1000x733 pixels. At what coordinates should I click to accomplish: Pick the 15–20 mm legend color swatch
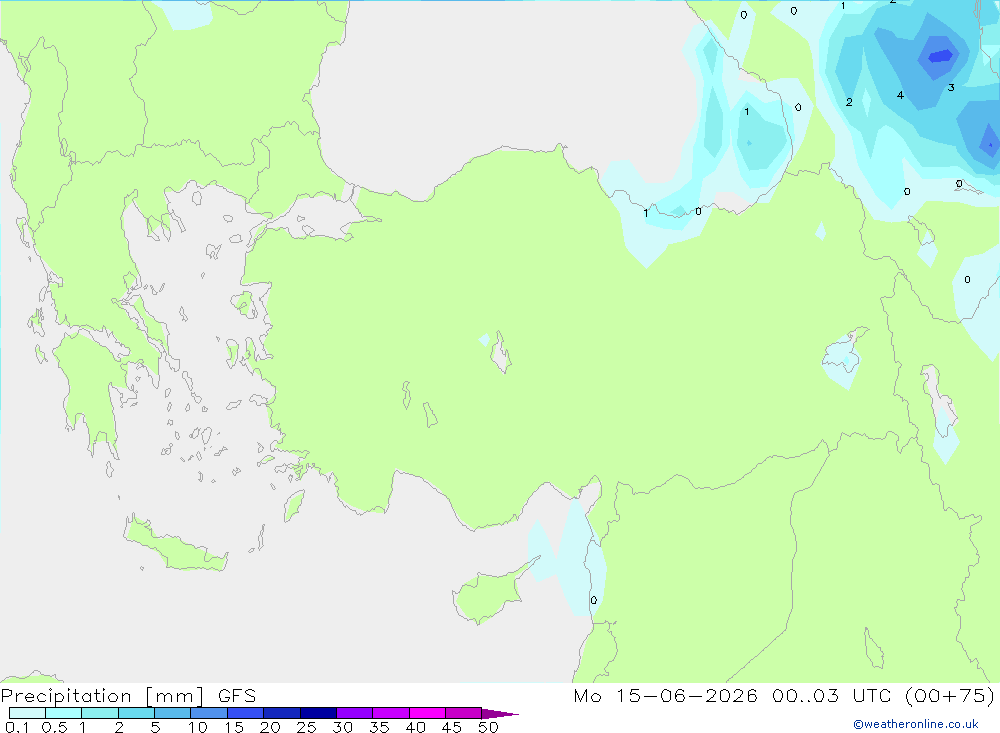point(246,713)
